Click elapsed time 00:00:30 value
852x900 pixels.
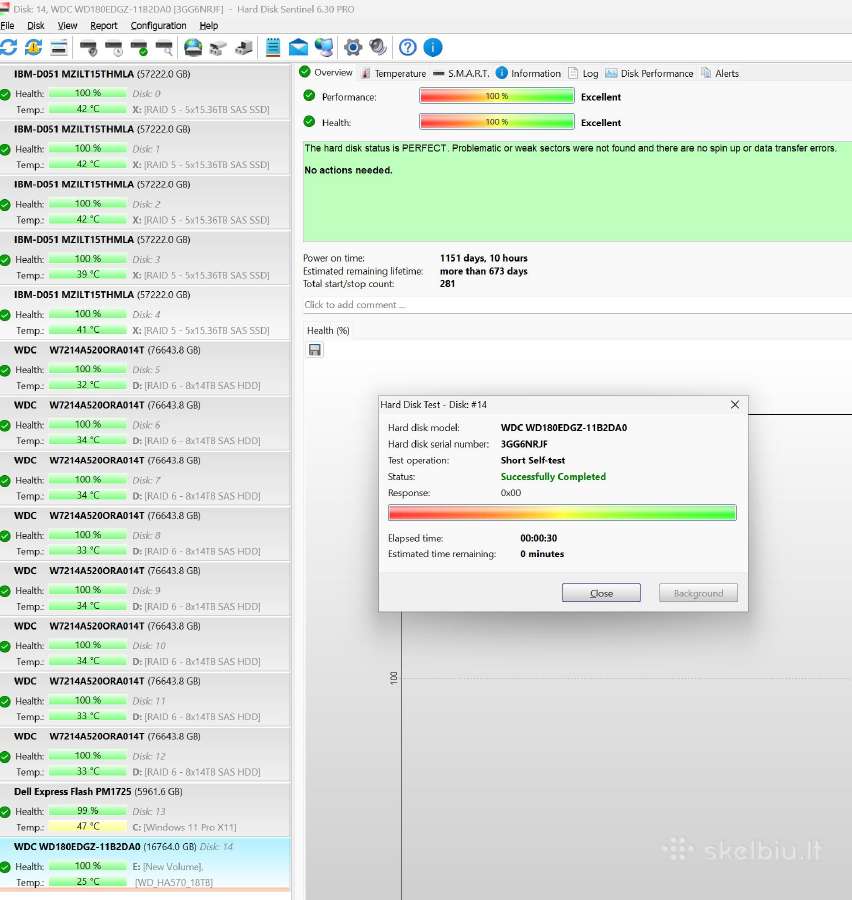(539, 538)
